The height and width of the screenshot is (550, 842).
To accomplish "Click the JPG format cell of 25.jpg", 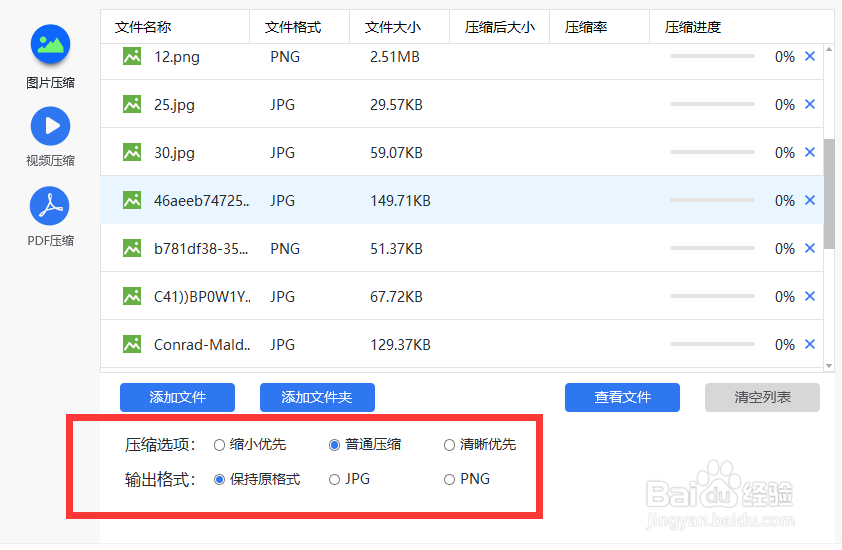I will point(282,104).
